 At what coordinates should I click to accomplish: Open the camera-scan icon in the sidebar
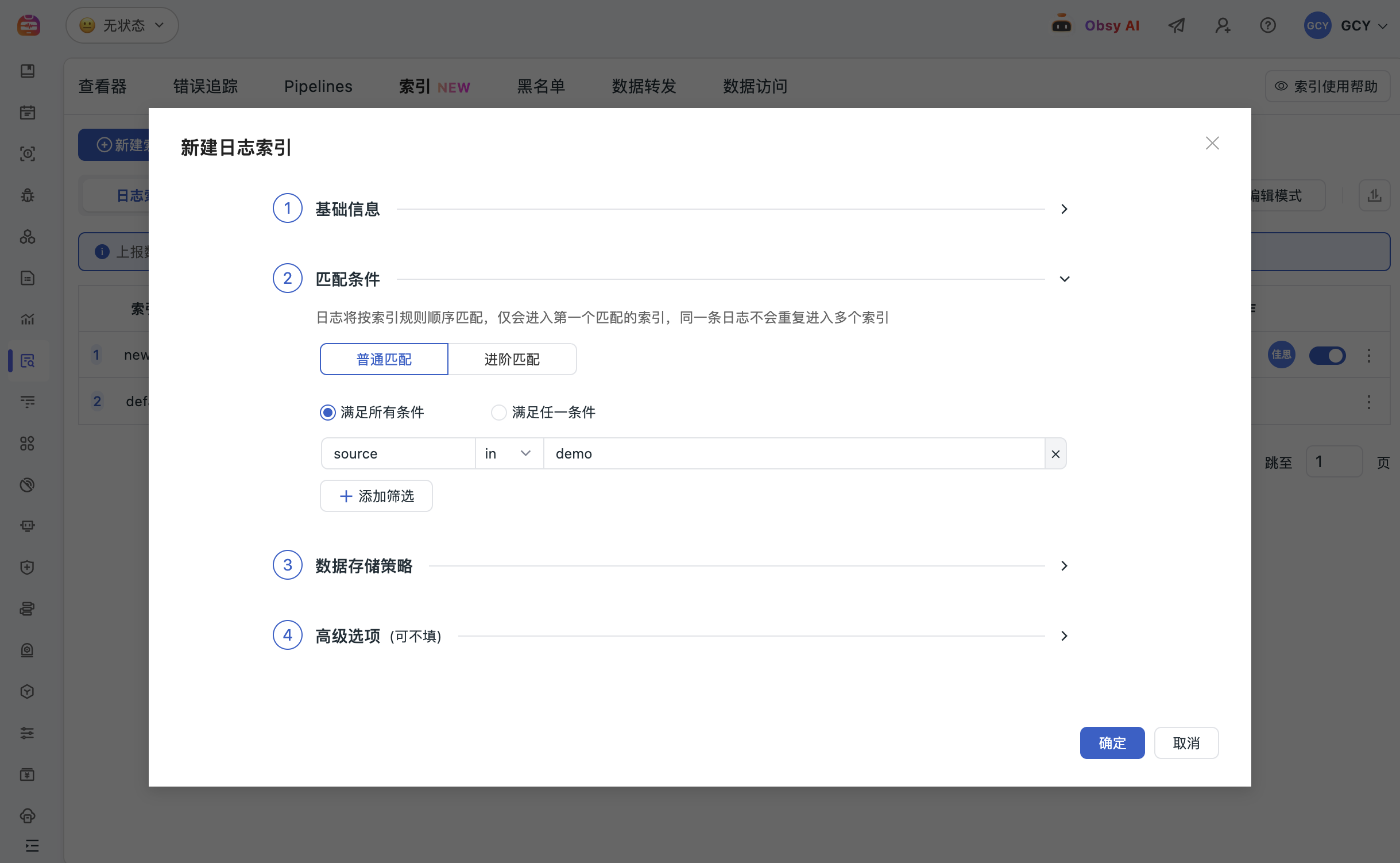[28, 153]
